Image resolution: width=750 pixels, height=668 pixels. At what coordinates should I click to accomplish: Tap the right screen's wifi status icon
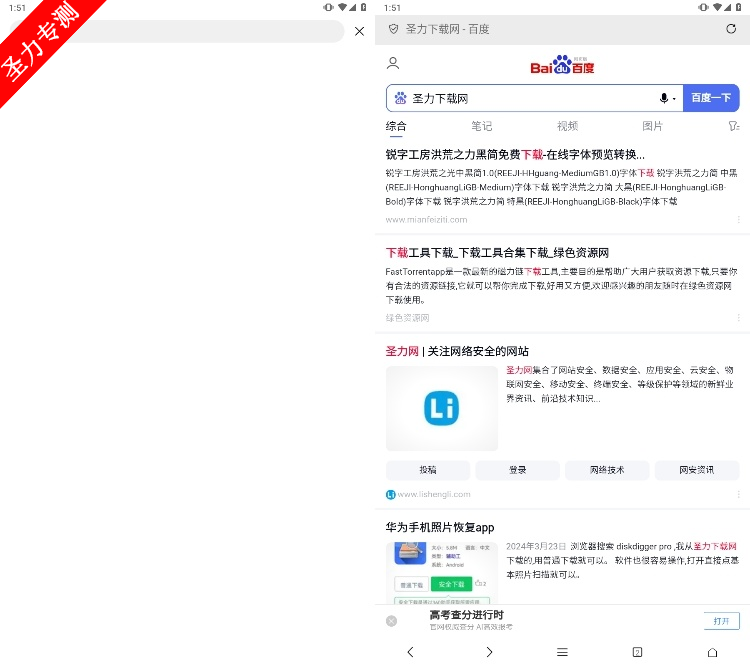pyautogui.click(x=717, y=7)
